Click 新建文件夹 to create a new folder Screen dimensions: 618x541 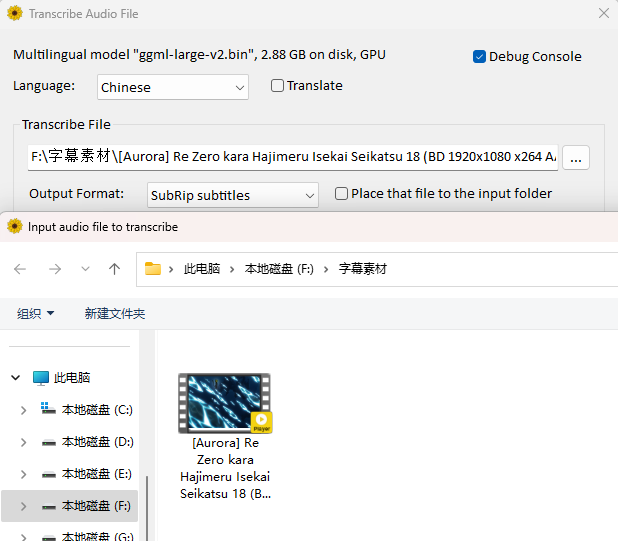(x=115, y=314)
